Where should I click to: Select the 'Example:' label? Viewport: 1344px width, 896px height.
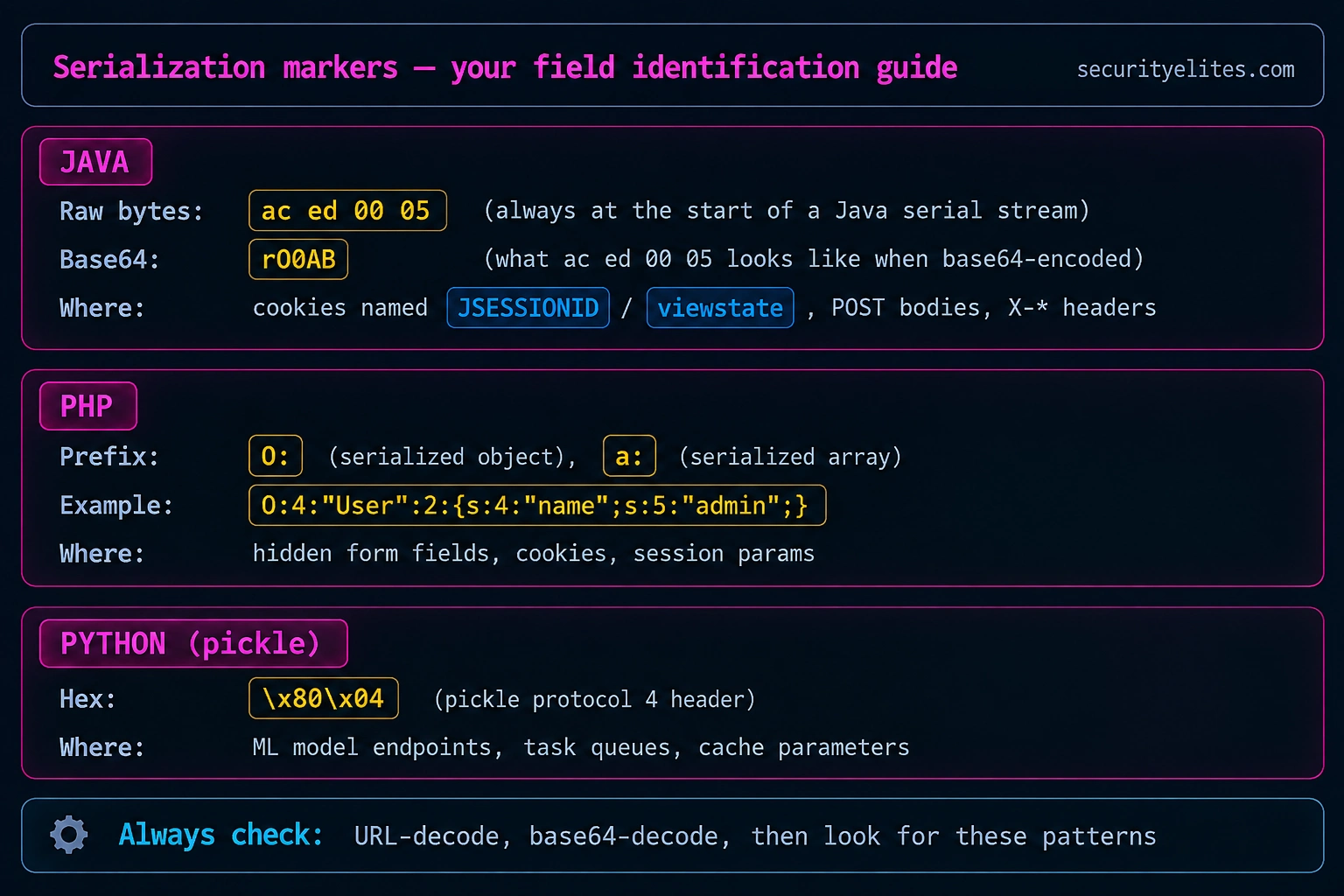coord(116,505)
